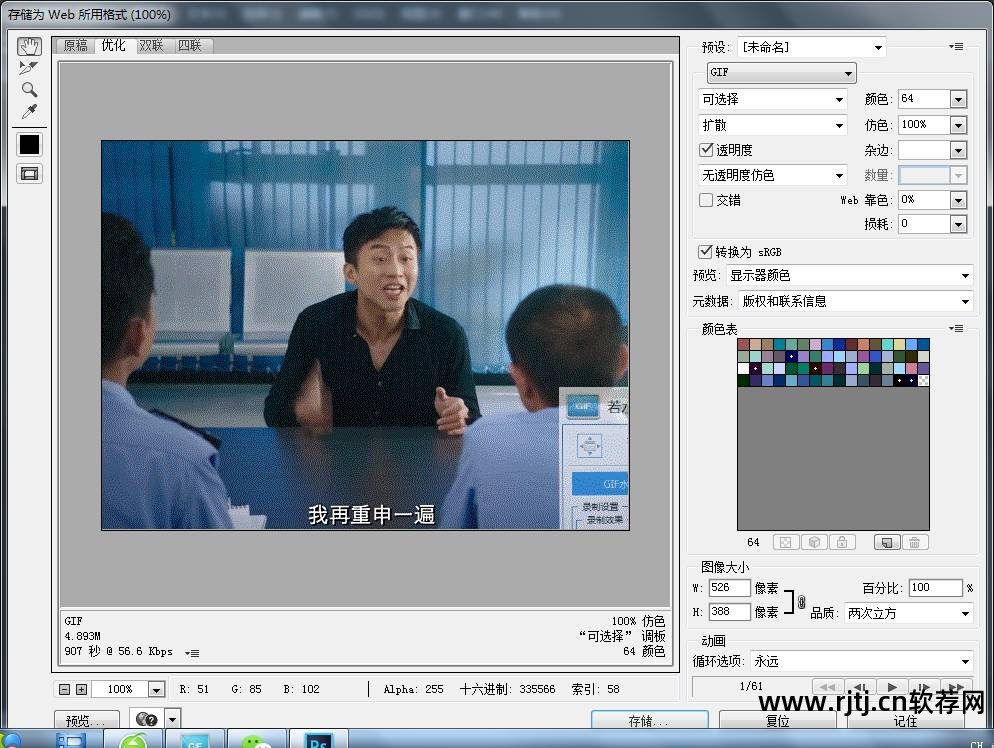
Task: Select the Slice Select tool
Action: pyautogui.click(x=30, y=68)
